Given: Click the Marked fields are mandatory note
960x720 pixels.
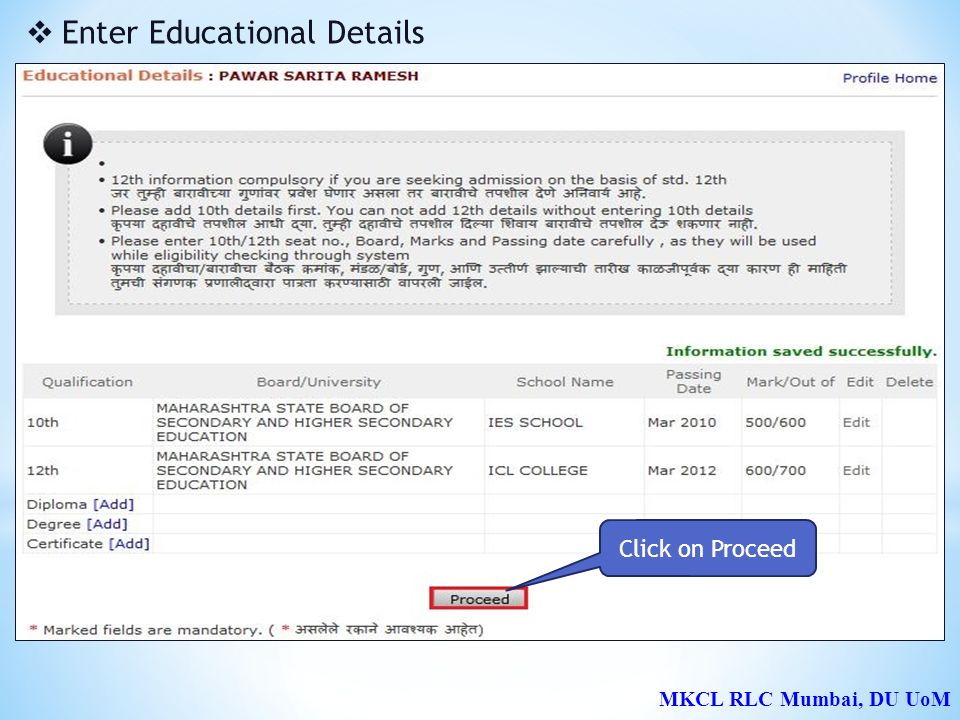Looking at the screenshot, I should pyautogui.click(x=257, y=629).
